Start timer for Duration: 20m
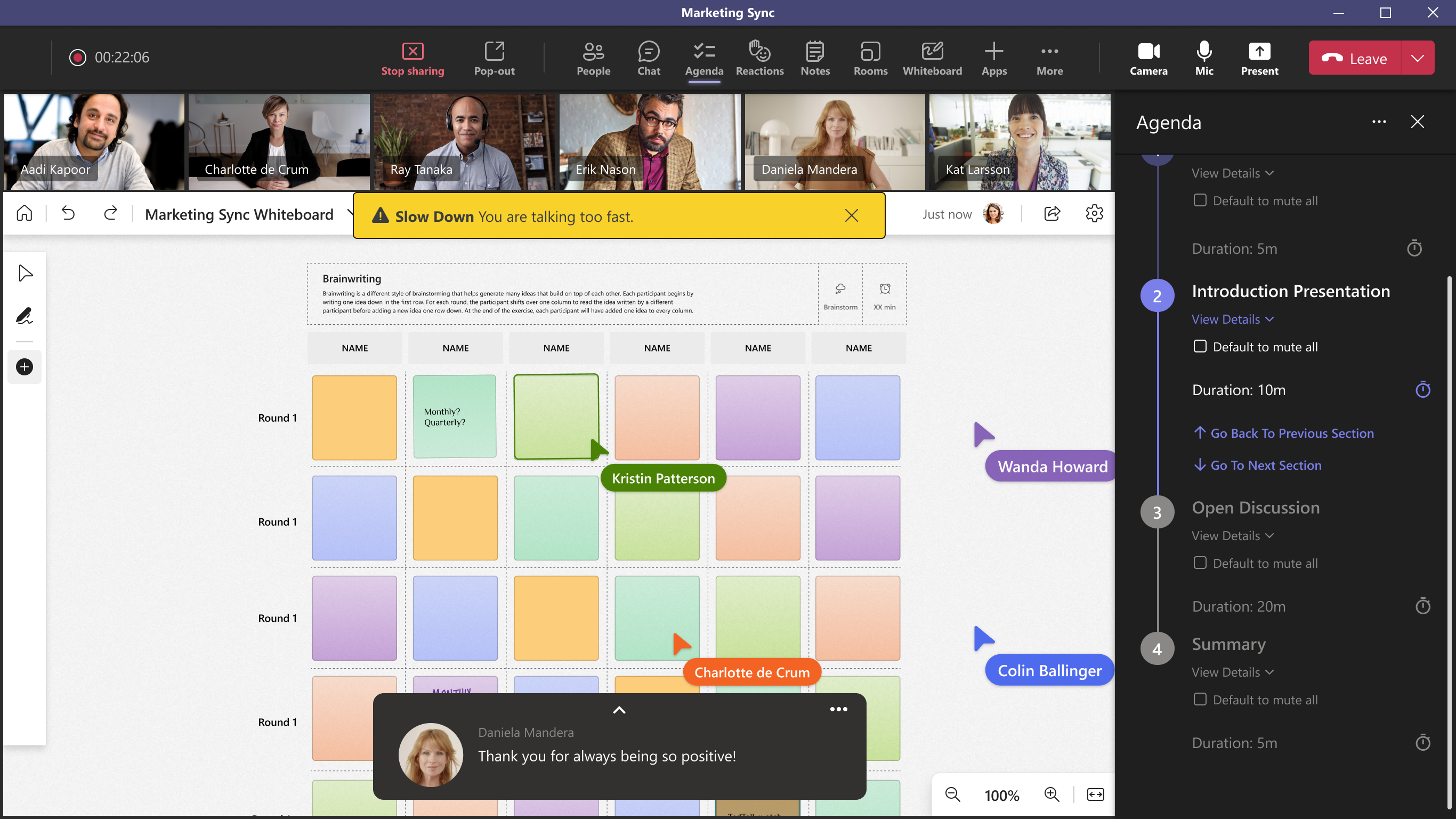 1422,606
